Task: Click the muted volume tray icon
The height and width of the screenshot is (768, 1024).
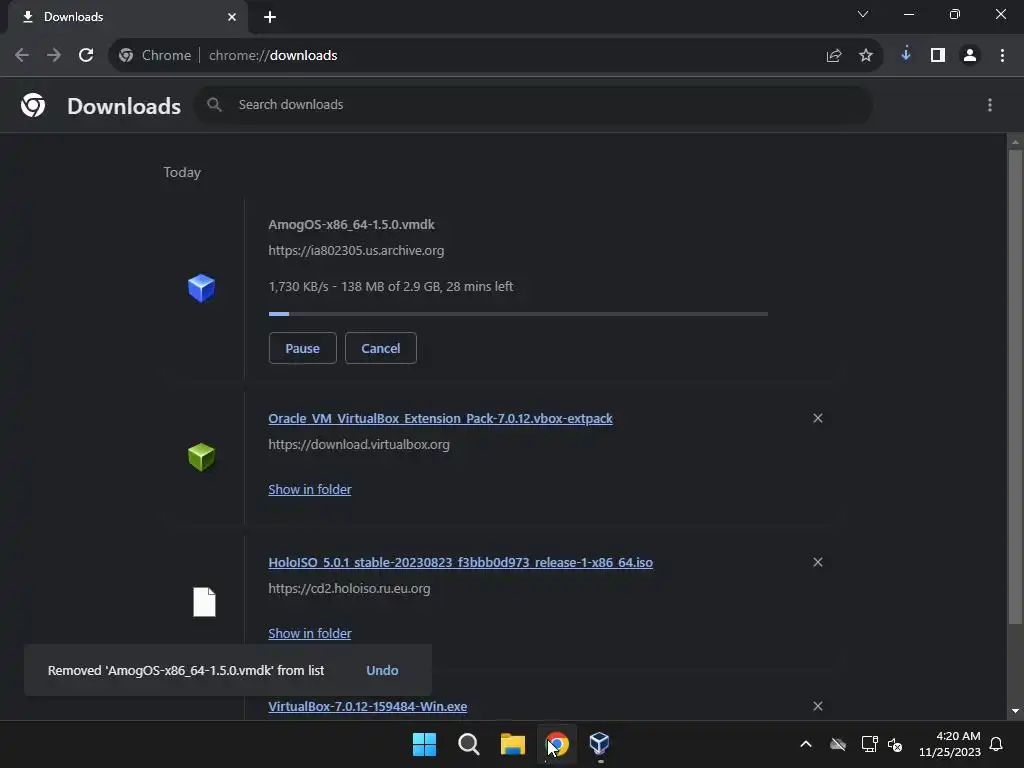Action: point(895,744)
